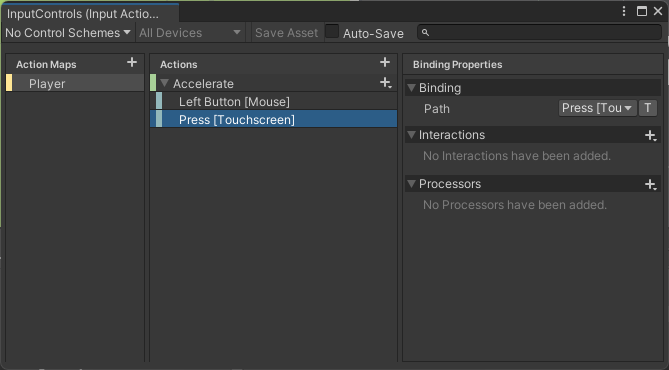Open the No Control Schemes dropdown

coord(68,33)
